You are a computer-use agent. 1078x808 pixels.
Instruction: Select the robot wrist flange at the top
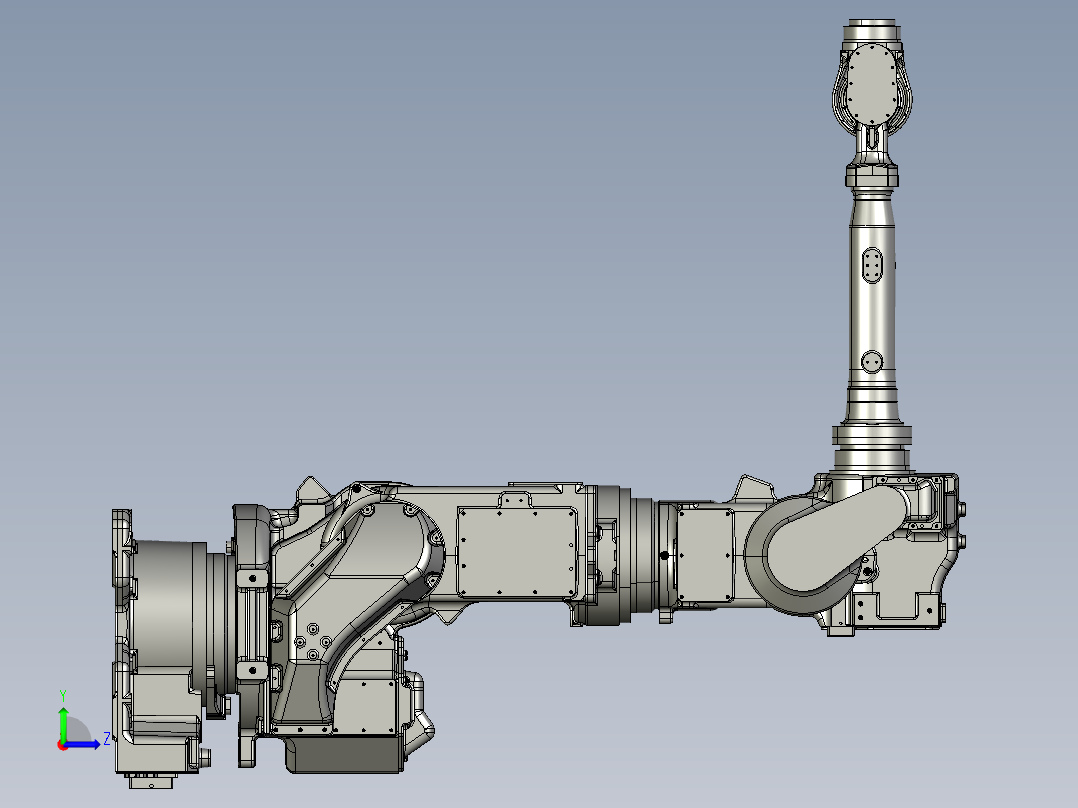pos(872,82)
